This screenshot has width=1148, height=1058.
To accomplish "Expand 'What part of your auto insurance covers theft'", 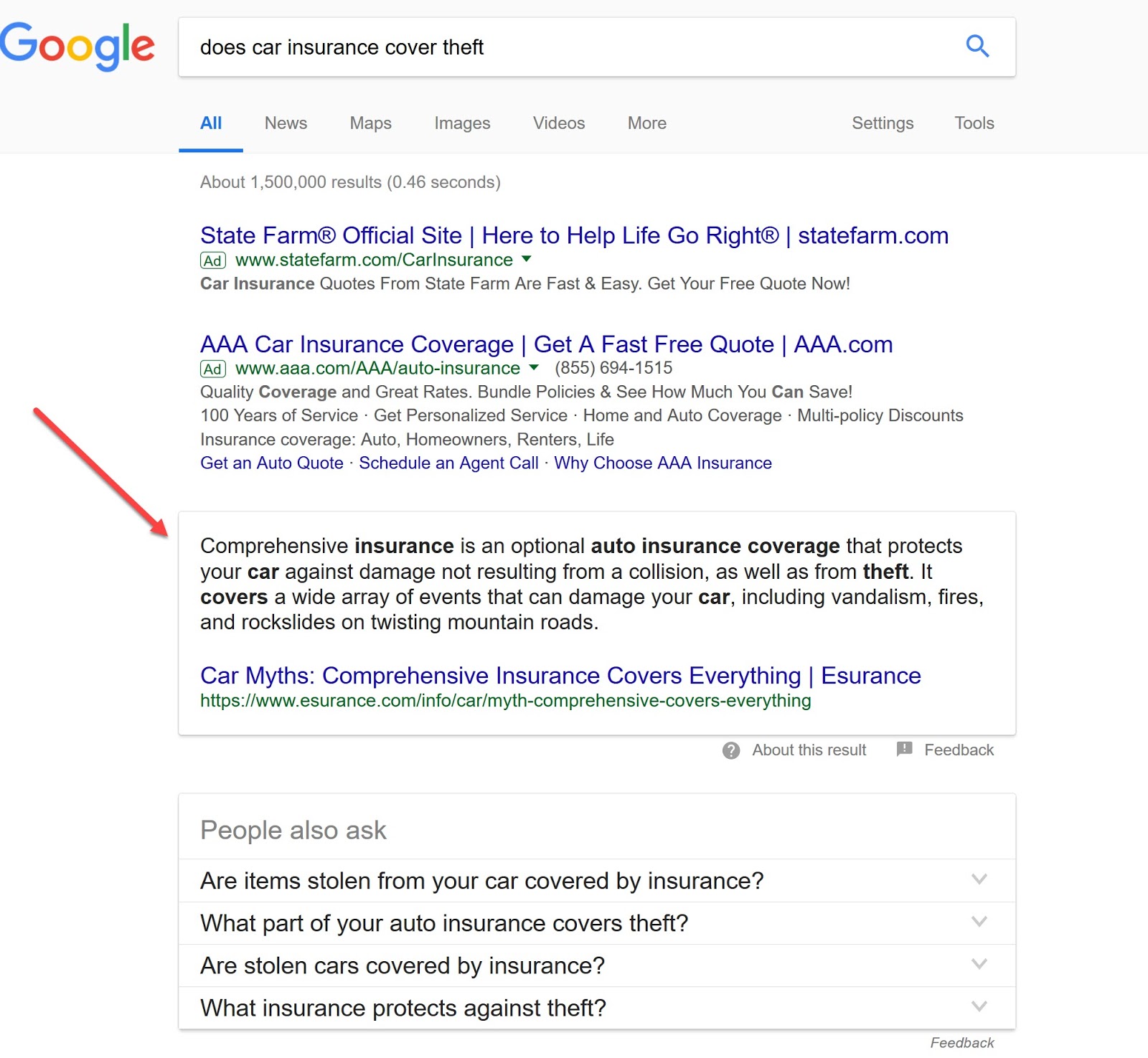I will 597,922.
